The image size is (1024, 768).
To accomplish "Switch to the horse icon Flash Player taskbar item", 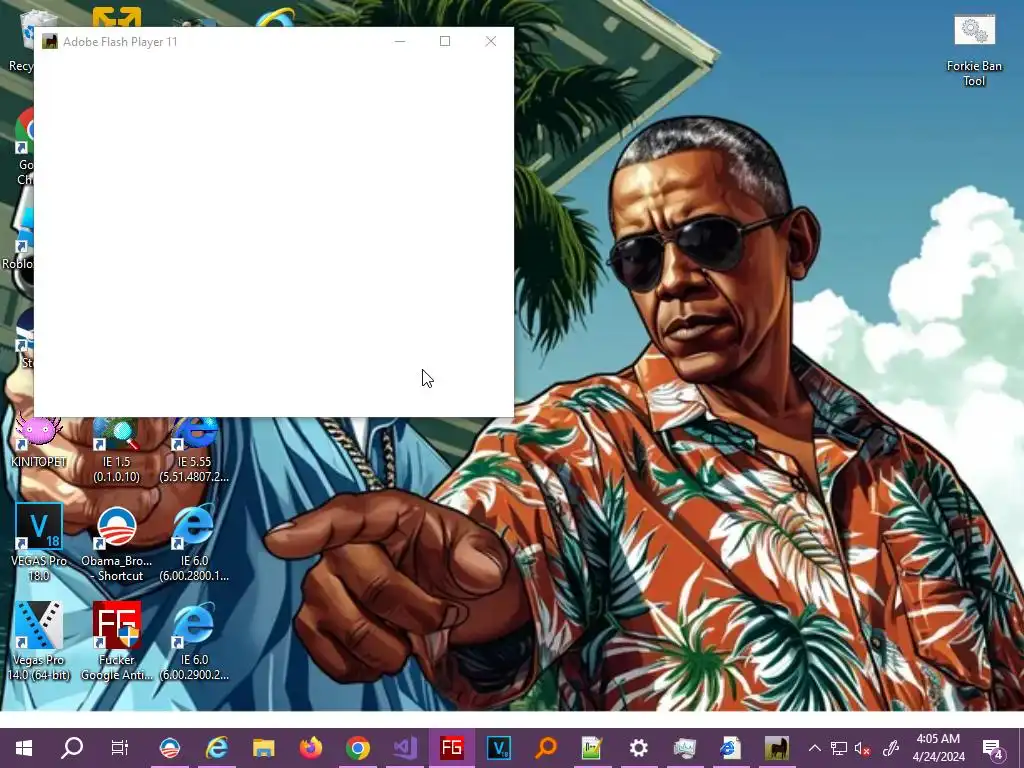I will tap(776, 748).
